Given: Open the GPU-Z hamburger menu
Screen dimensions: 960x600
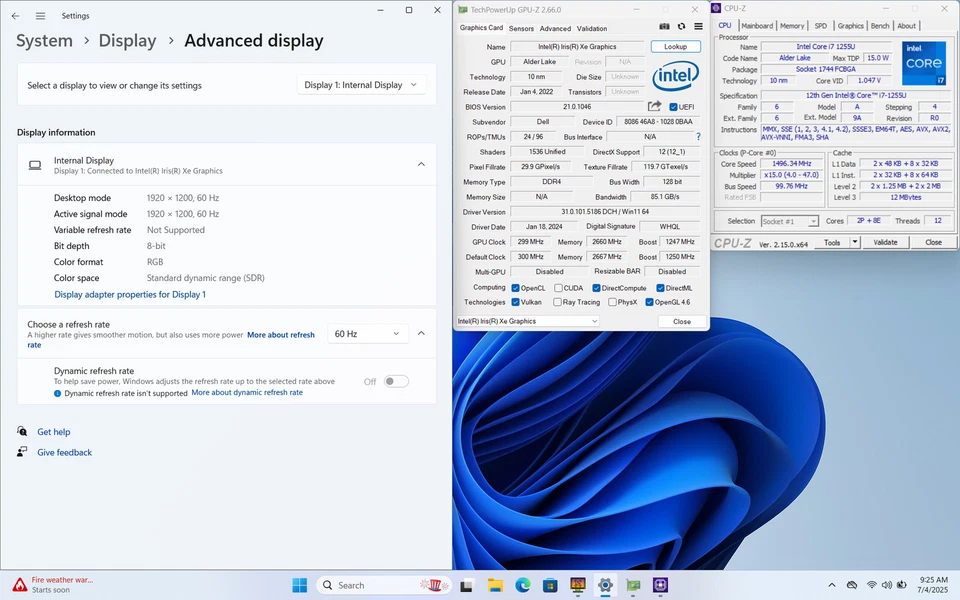Looking at the screenshot, I should (697, 27).
